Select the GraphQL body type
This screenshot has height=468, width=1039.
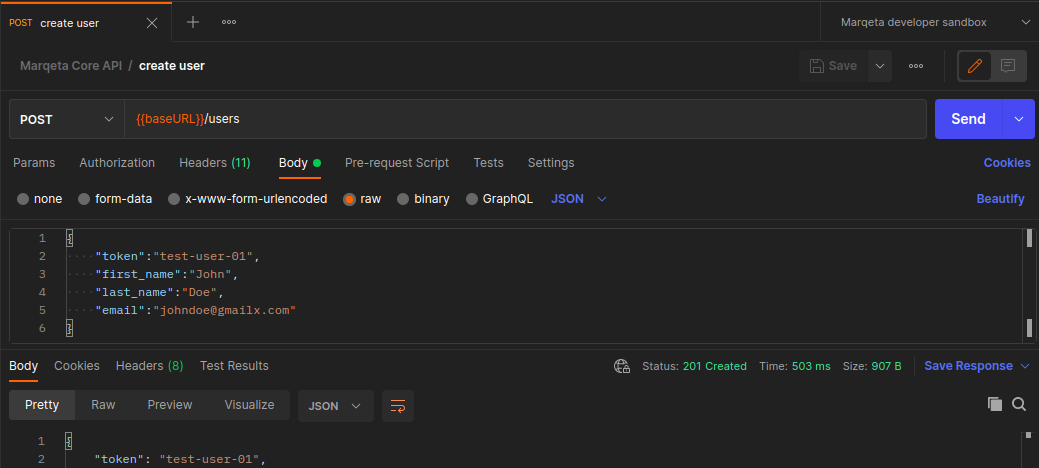click(500, 199)
